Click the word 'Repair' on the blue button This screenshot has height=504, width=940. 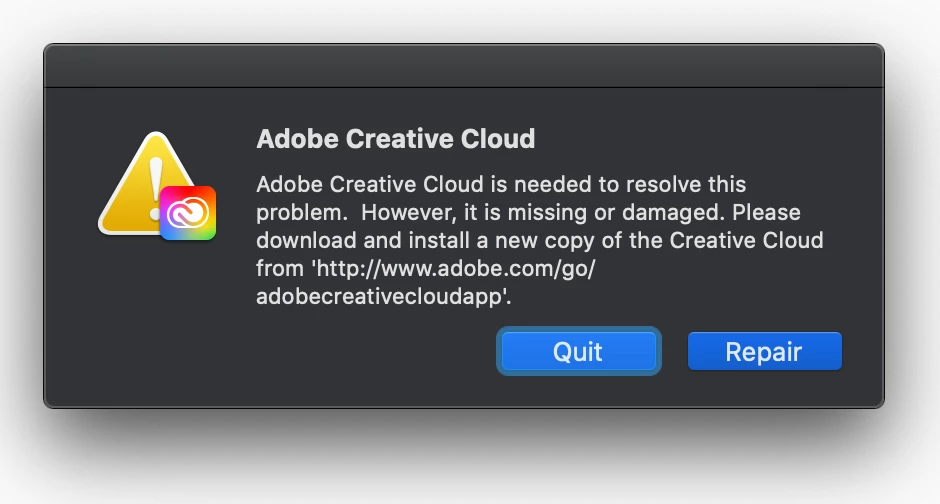764,351
